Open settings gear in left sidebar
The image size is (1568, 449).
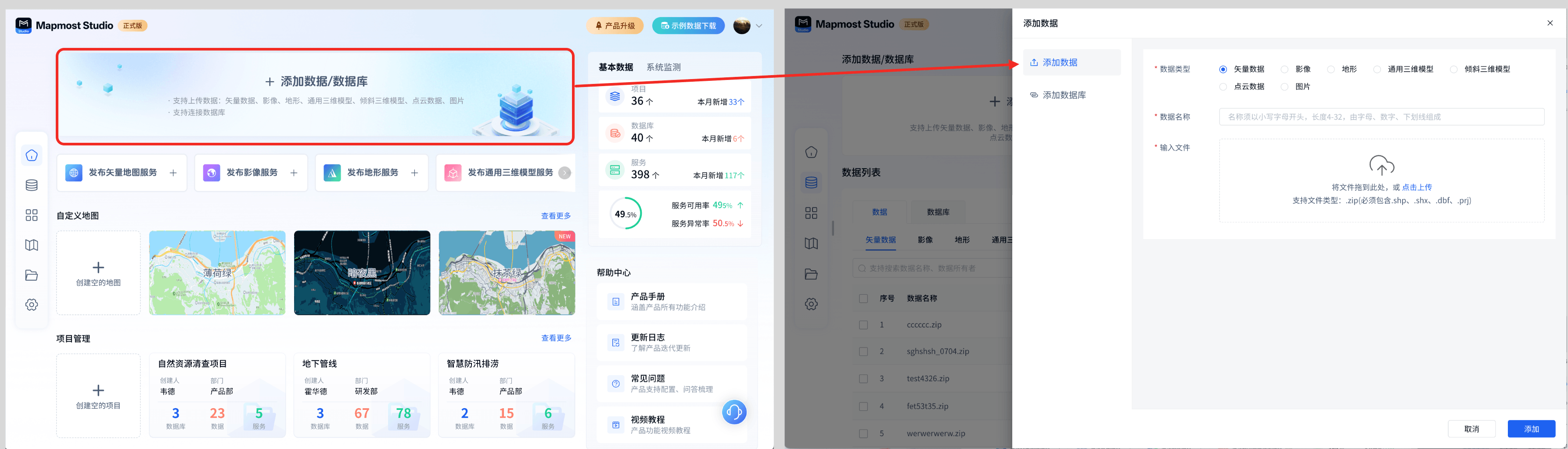click(32, 304)
